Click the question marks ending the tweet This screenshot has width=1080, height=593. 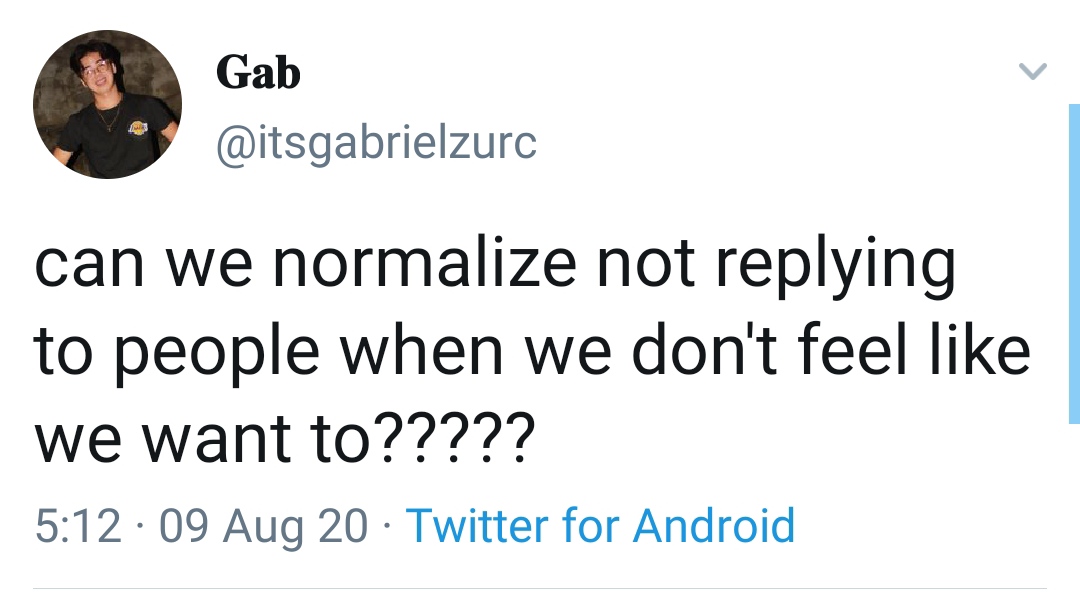[451, 437]
